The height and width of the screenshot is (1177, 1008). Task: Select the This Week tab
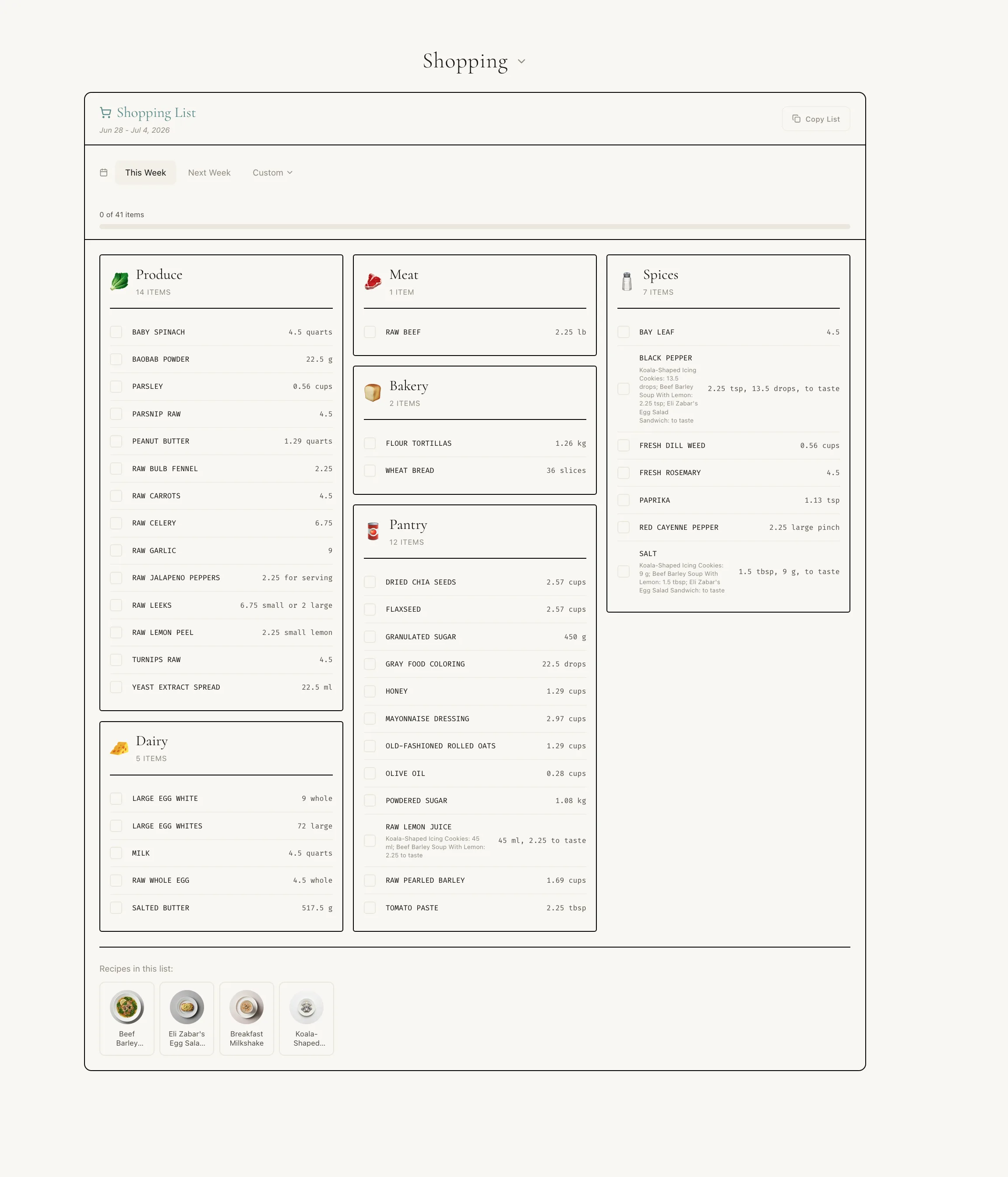point(145,173)
